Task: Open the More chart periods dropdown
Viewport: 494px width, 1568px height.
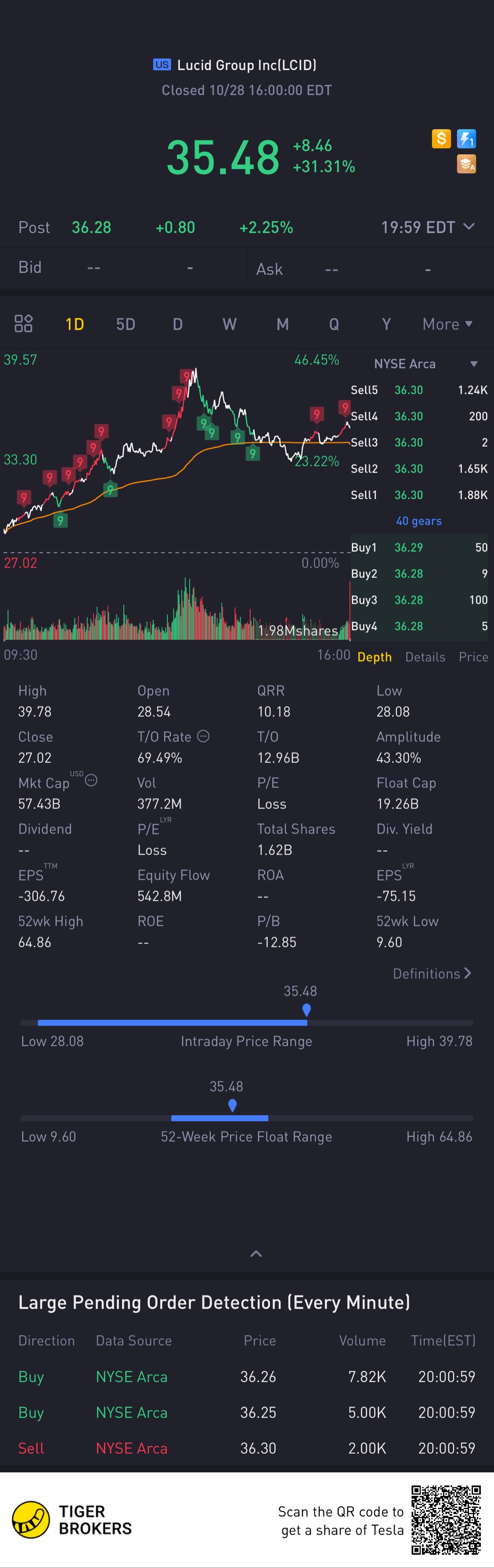Action: 448,324
